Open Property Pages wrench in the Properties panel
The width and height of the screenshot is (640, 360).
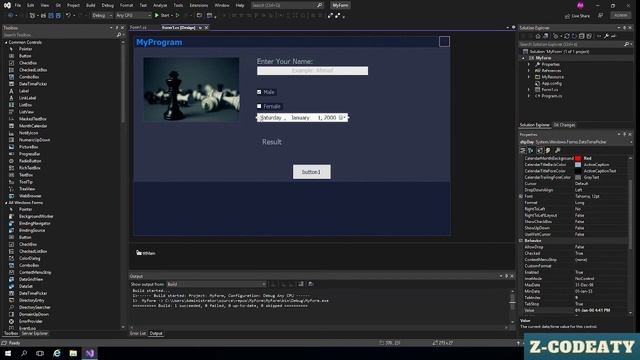pyautogui.click(x=558, y=151)
